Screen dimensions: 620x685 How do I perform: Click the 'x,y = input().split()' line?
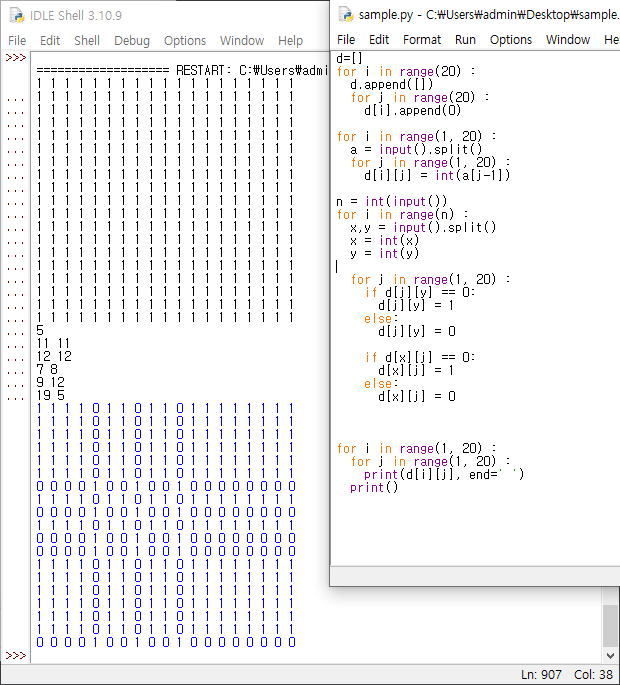(x=423, y=228)
